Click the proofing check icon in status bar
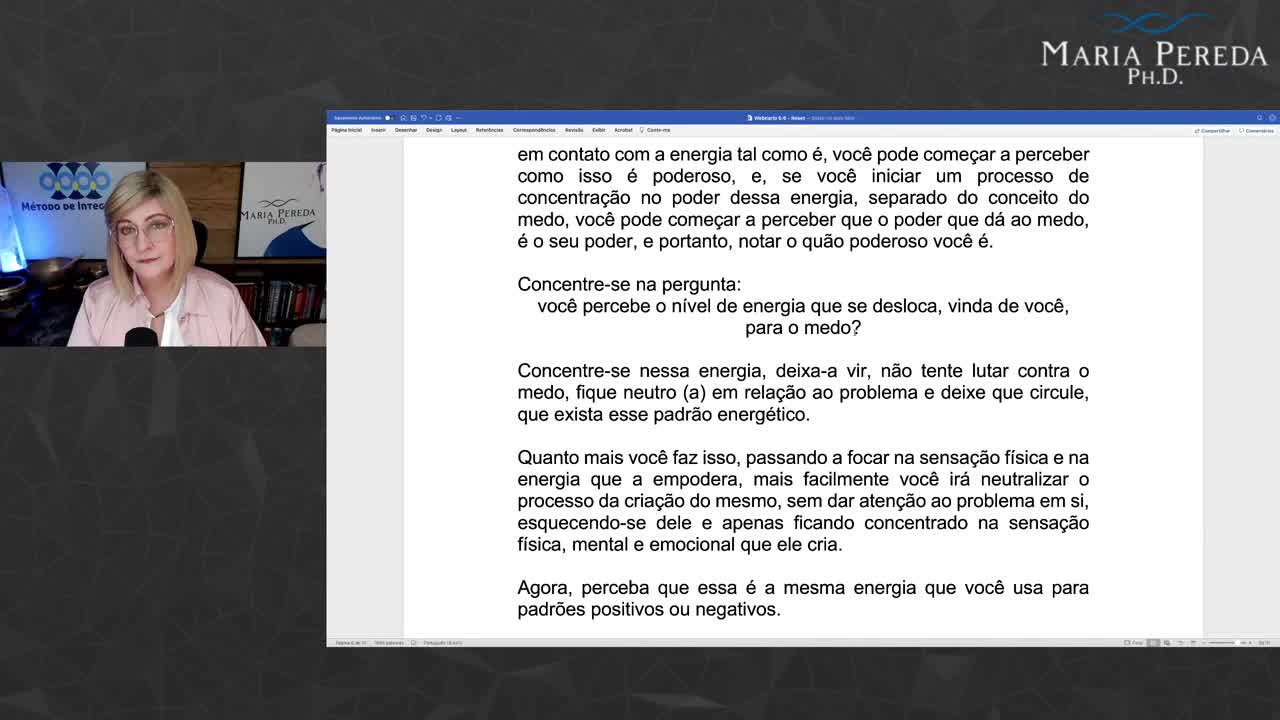The height and width of the screenshot is (720, 1280). [x=413, y=643]
